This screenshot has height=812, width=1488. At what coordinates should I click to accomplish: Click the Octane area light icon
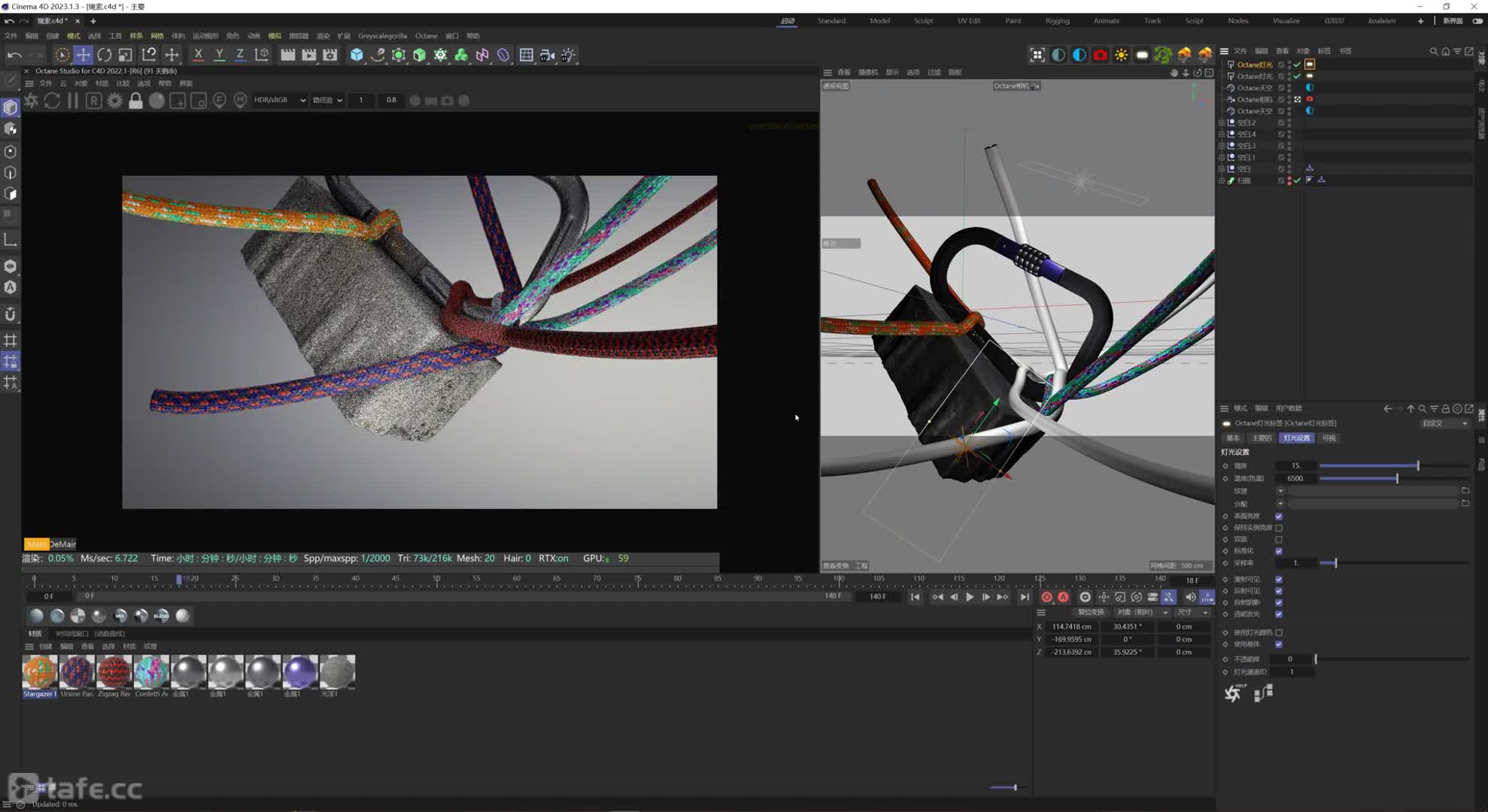coord(1142,55)
